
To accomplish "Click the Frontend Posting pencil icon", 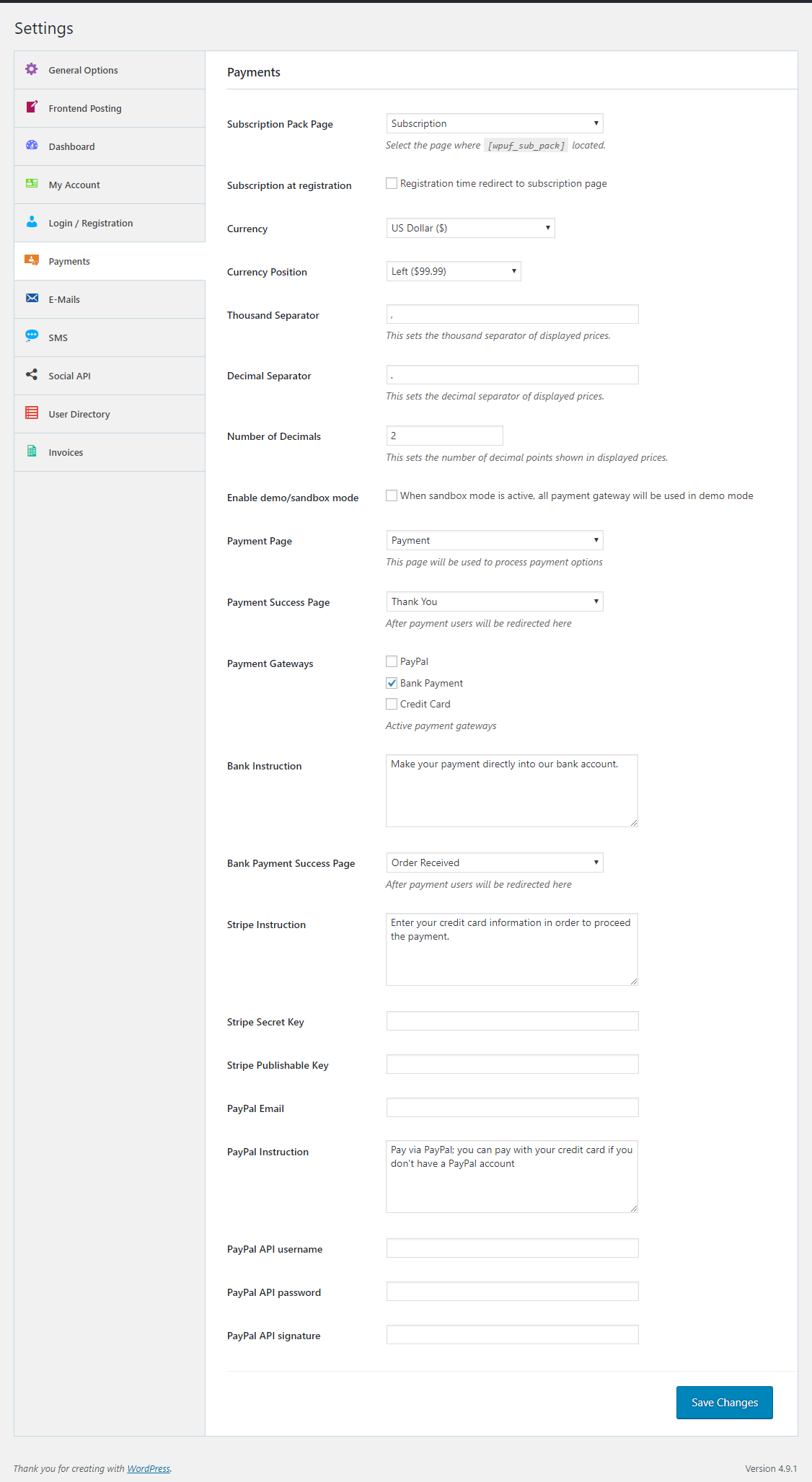I will (32, 107).
